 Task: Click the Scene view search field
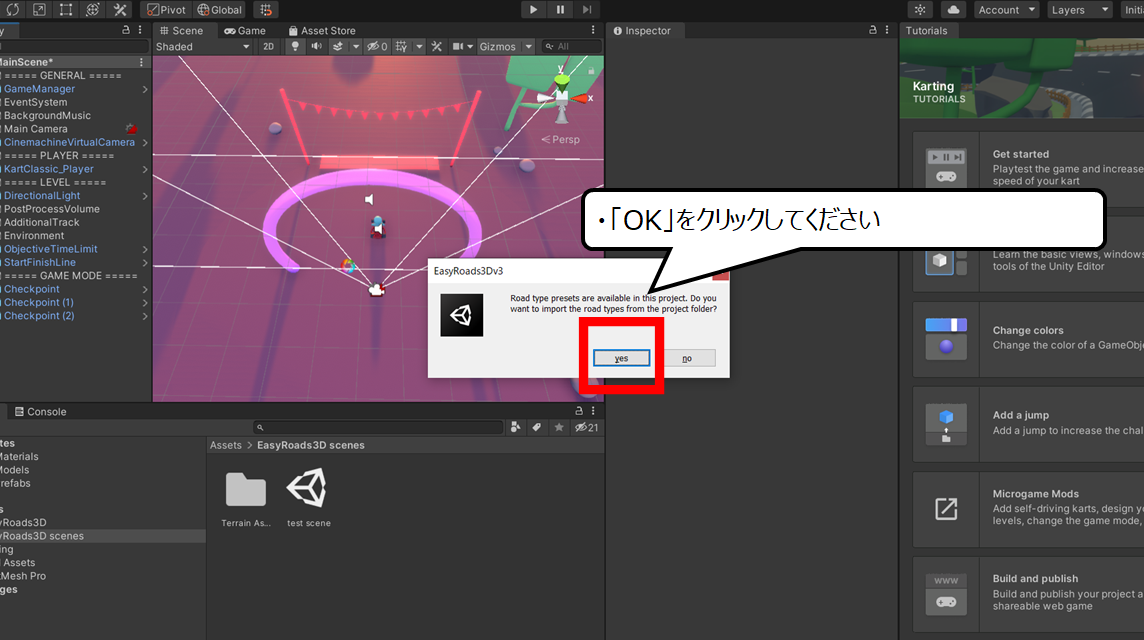(x=571, y=46)
